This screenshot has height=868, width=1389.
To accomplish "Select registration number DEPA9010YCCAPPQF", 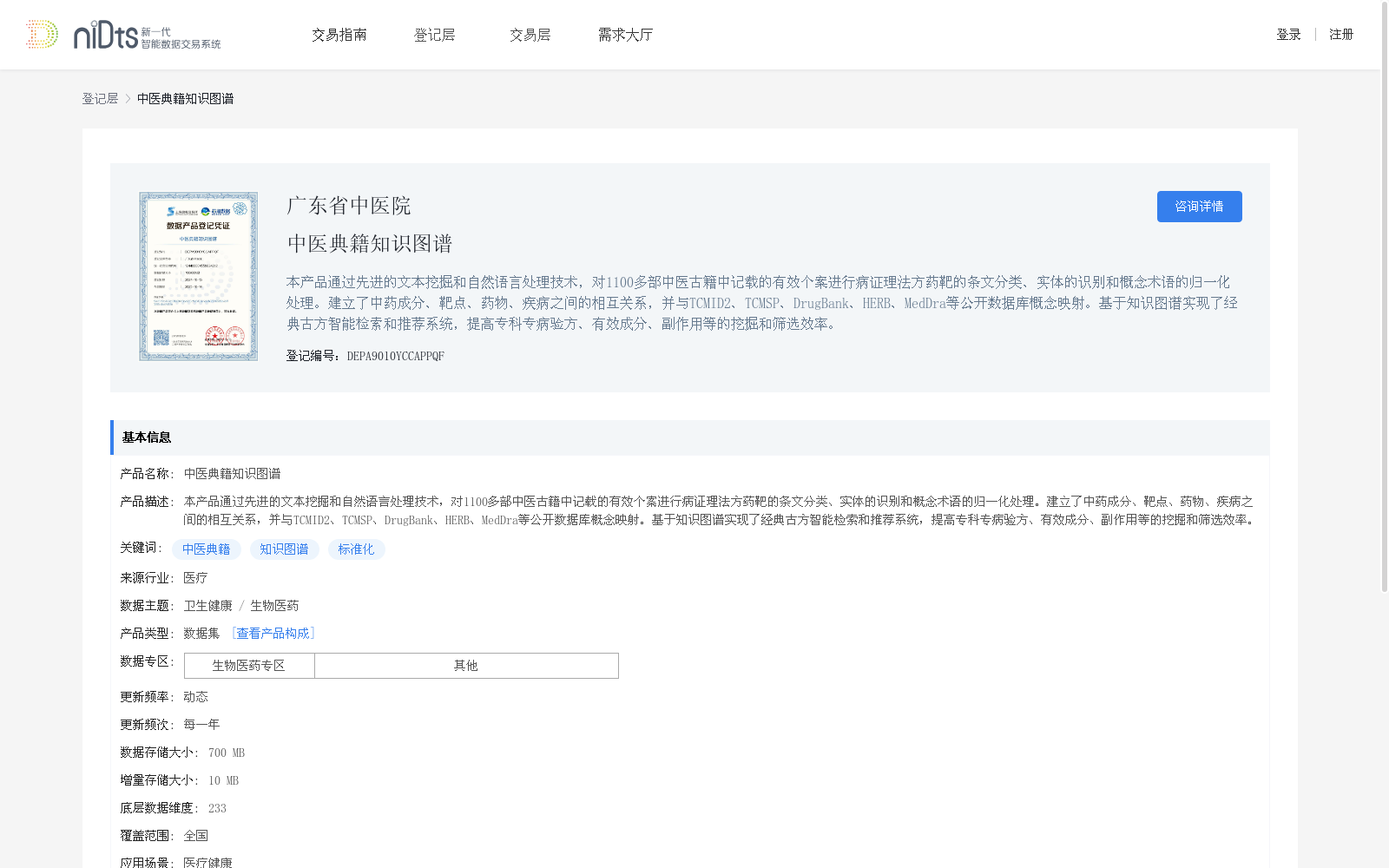I will point(396,356).
